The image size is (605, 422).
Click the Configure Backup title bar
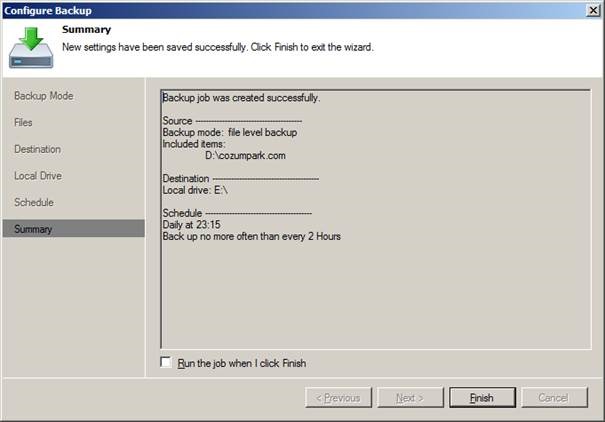(293, 10)
